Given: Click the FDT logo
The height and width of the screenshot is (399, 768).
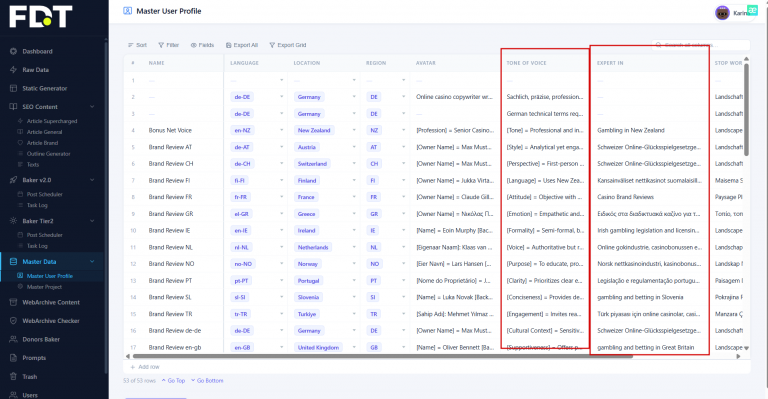Looking at the screenshot, I should tap(41, 17).
